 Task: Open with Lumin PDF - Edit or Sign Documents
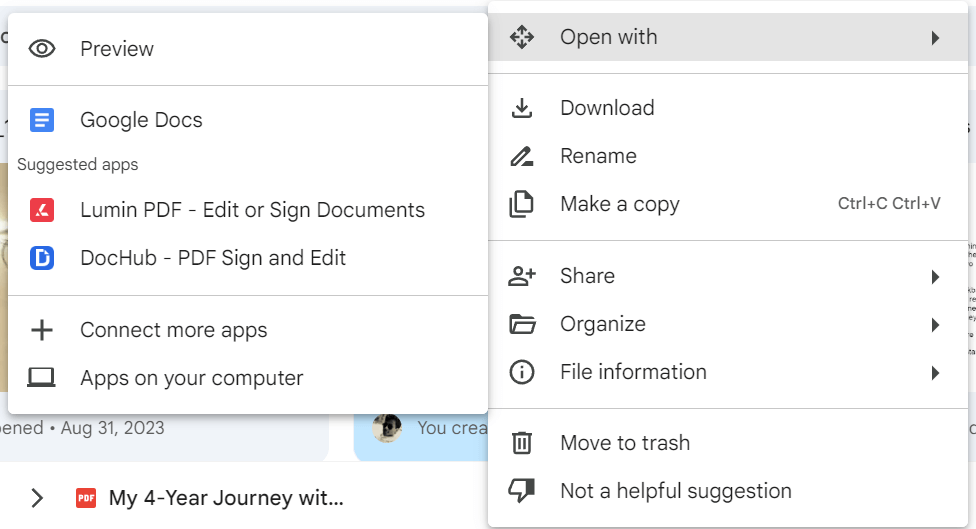(252, 210)
